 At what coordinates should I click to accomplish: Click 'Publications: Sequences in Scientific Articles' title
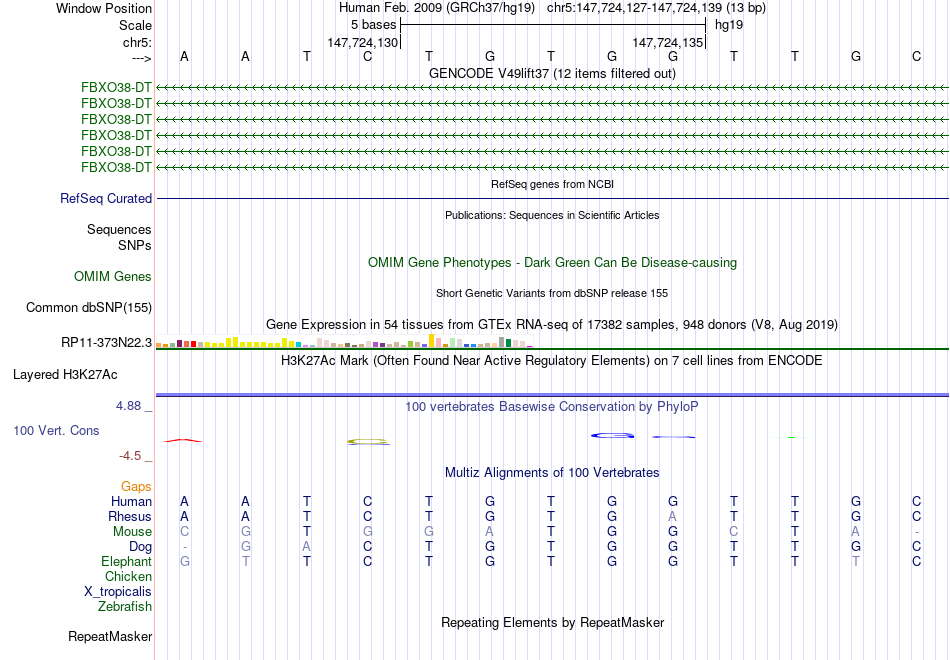tap(552, 215)
